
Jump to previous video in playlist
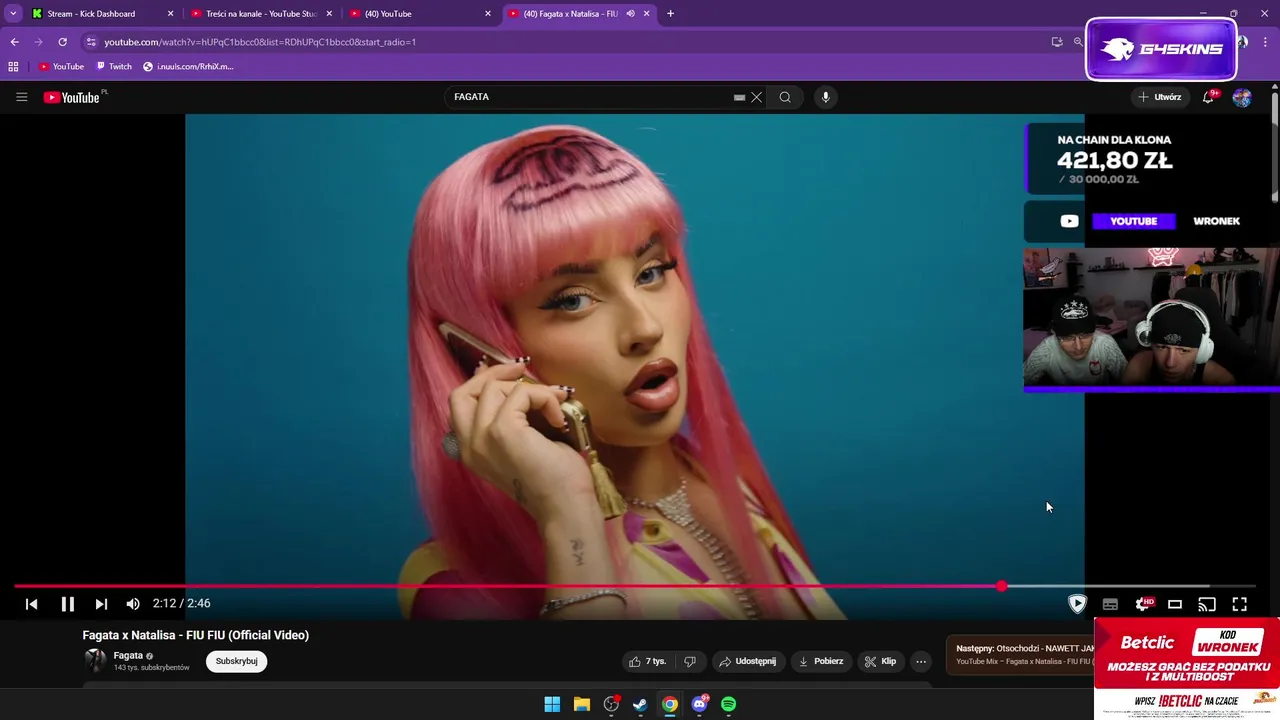(31, 604)
